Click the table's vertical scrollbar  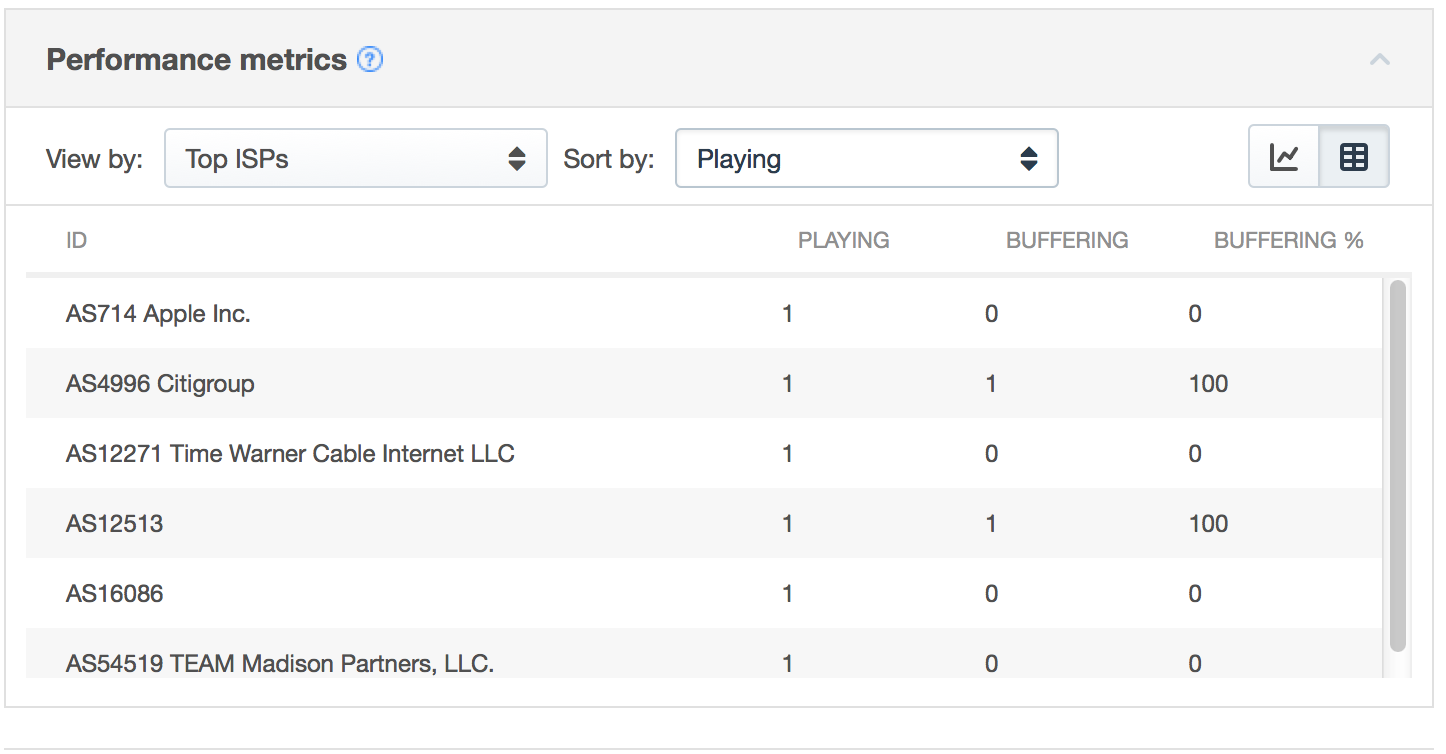pos(1398,465)
